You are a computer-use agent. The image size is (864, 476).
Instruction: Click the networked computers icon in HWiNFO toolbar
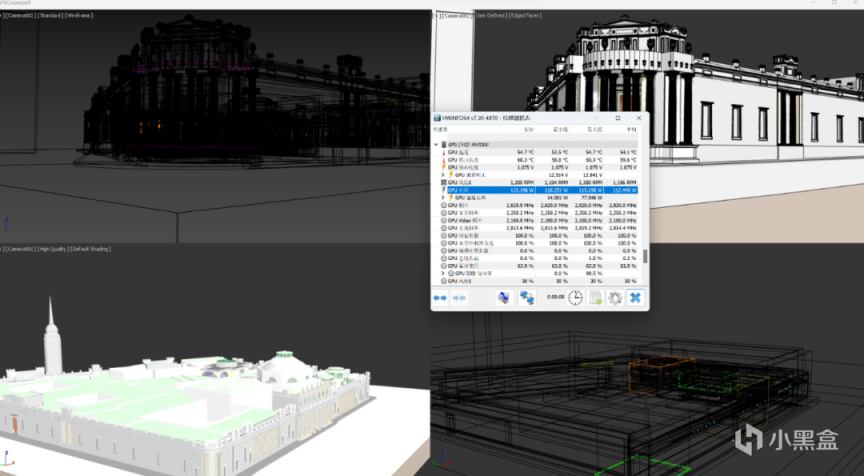click(527, 298)
